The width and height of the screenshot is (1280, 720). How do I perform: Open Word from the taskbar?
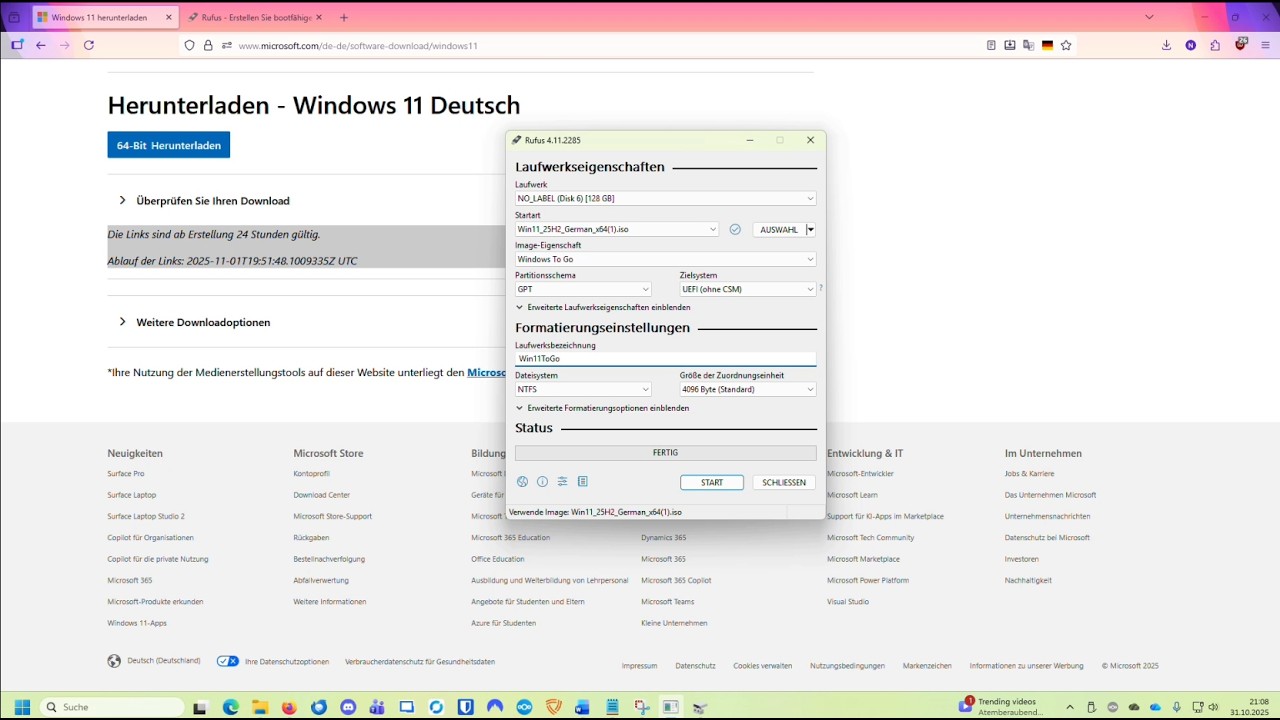pos(582,707)
